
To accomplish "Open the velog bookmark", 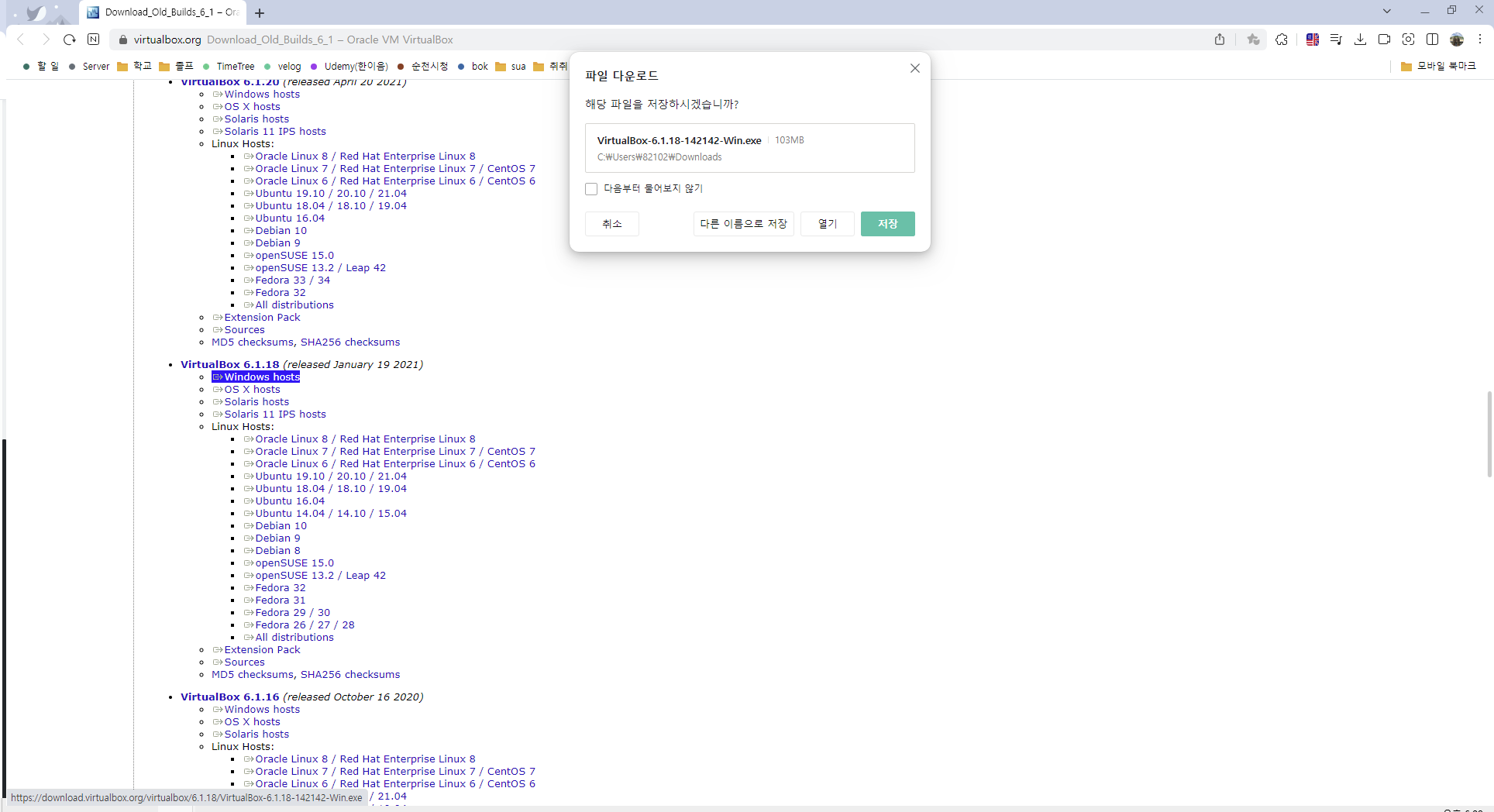I will (x=282, y=67).
